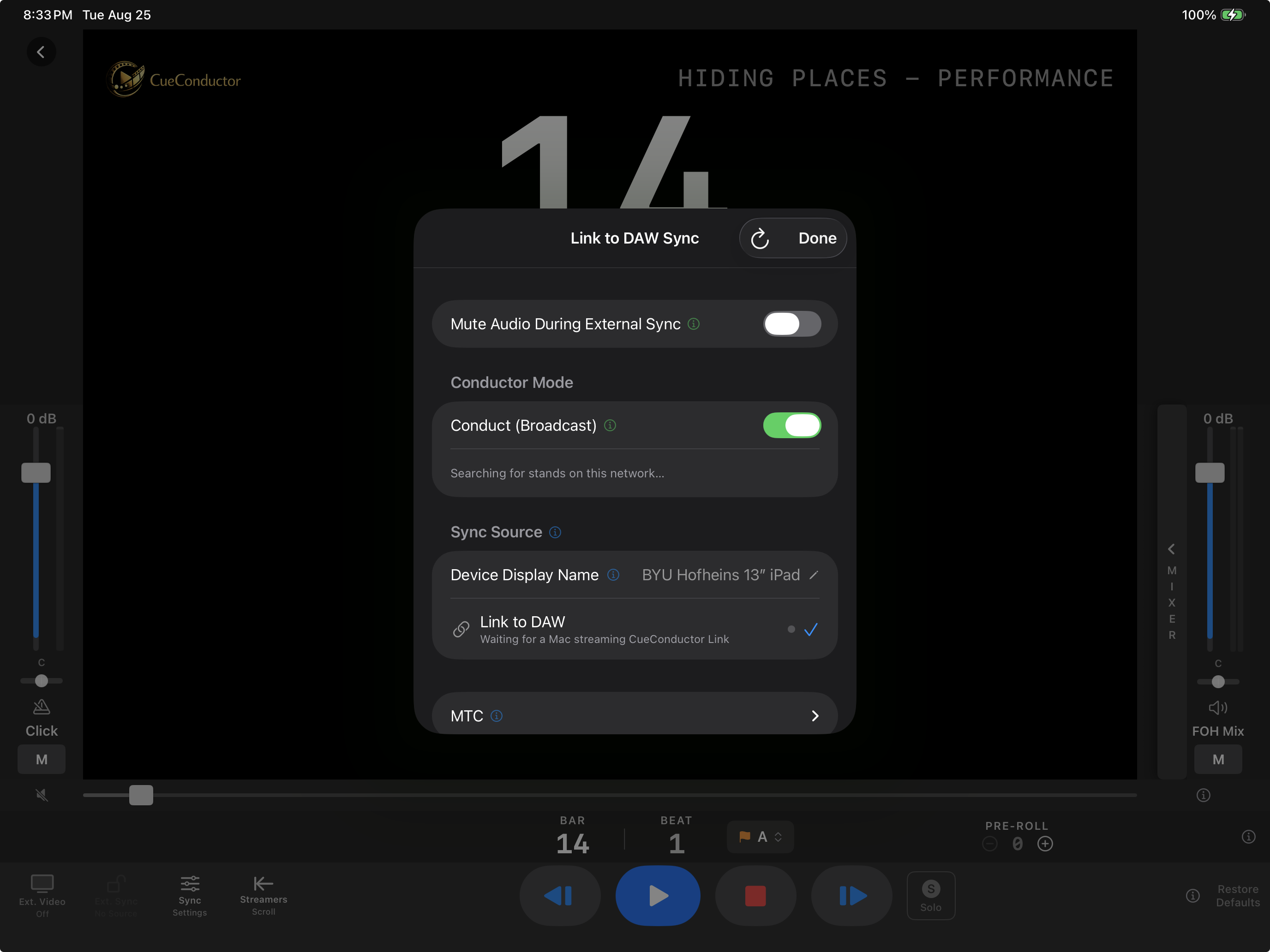The image size is (1270, 952).
Task: Tap info icon beside Device Display Name
Action: click(x=613, y=575)
